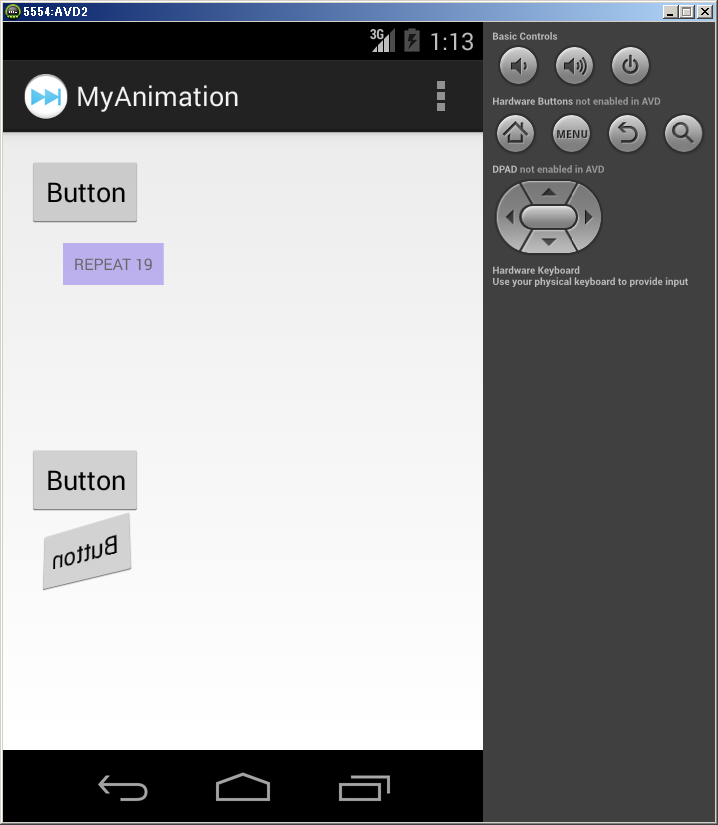Open the overflow menu in the action bar
718x825 pixels.
[x=441, y=96]
